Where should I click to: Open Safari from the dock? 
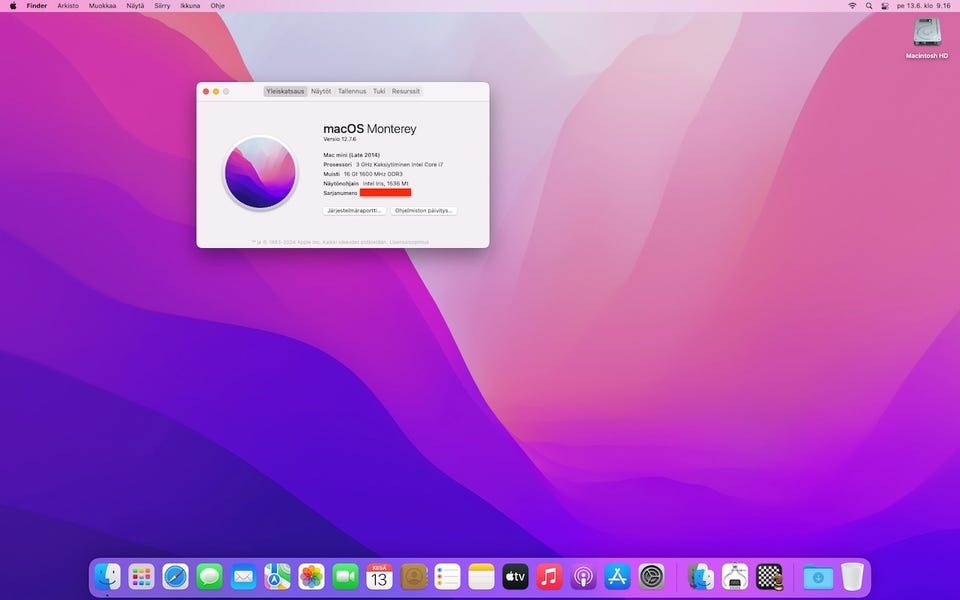tap(175, 576)
